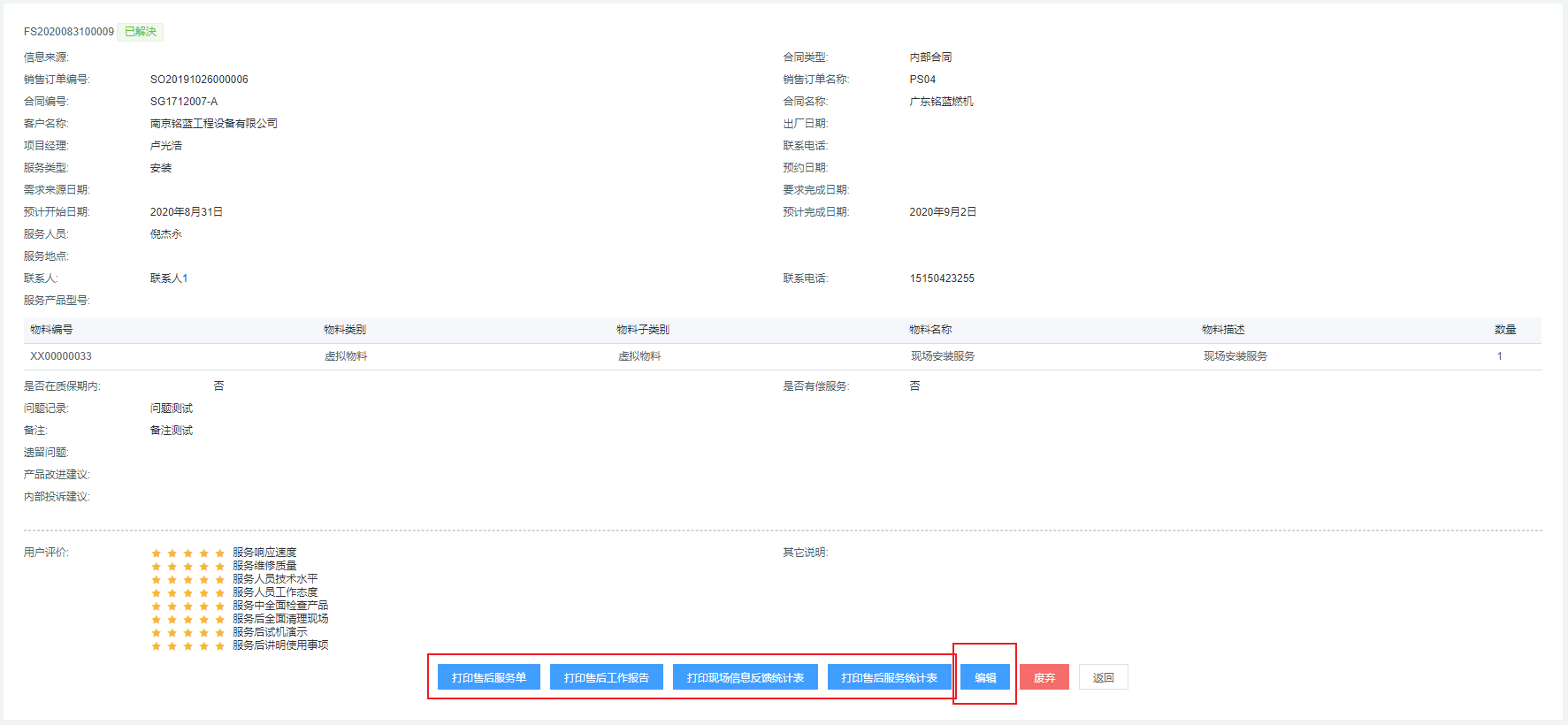Go back using the 返回 button
Viewport: 1568px width, 725px height.
1103,677
